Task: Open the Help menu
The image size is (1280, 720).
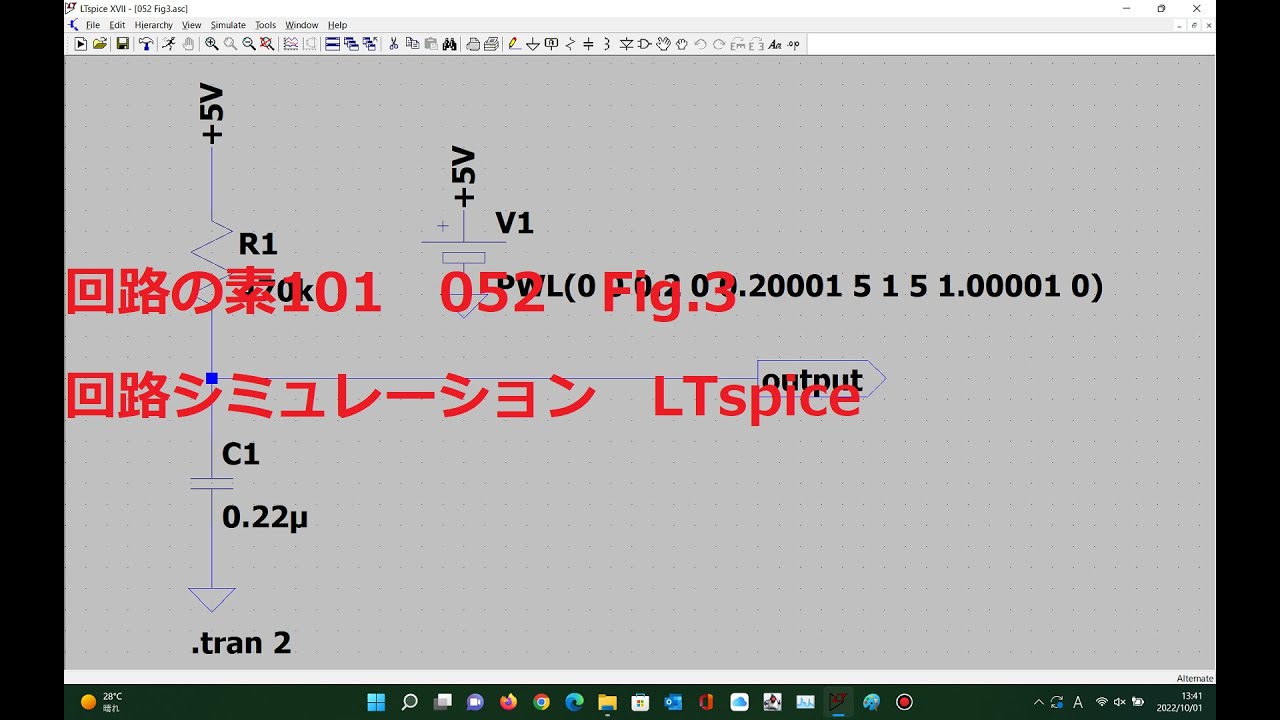Action: pyautogui.click(x=337, y=25)
